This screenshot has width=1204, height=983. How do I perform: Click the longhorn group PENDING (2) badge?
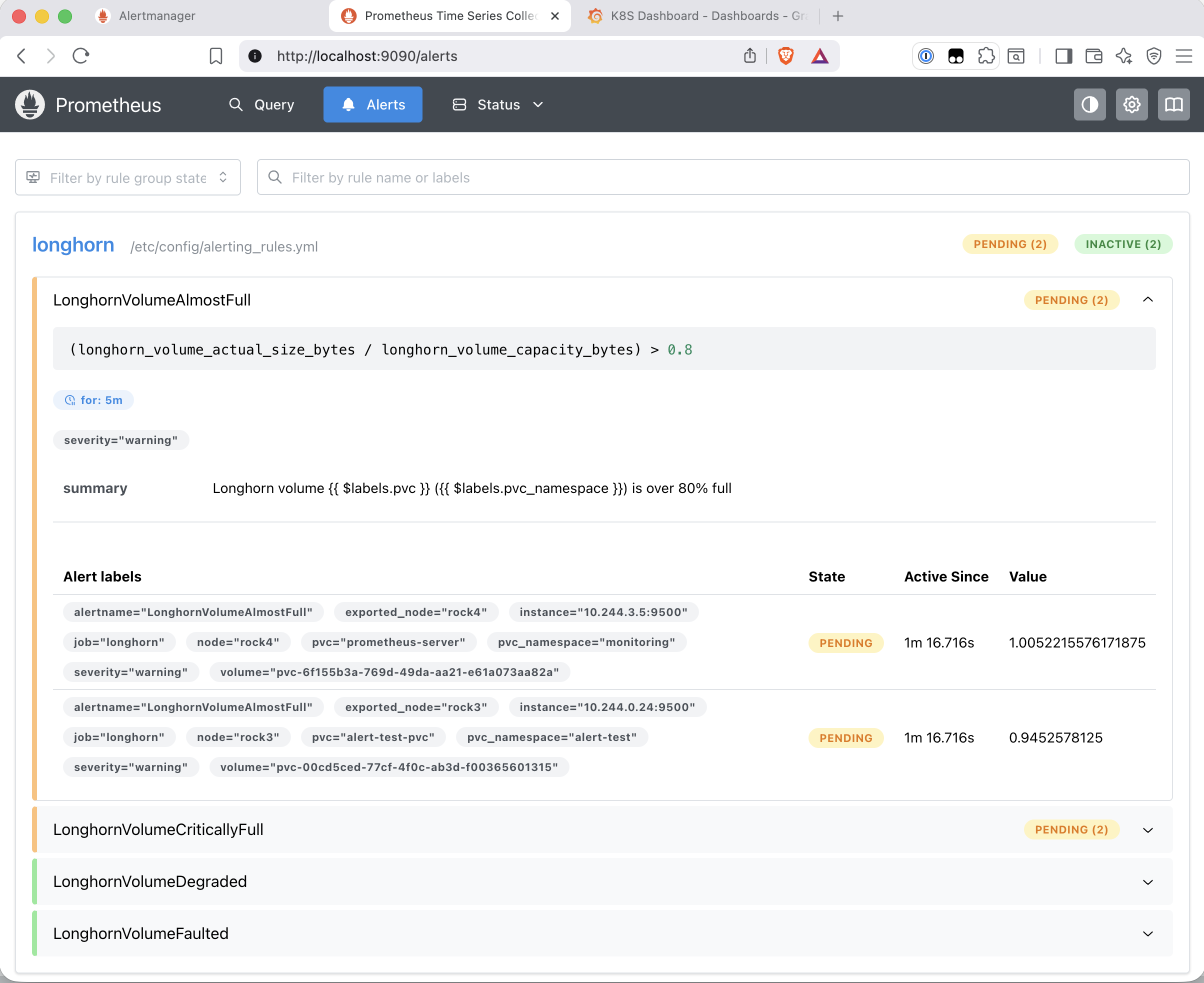pos(1010,244)
